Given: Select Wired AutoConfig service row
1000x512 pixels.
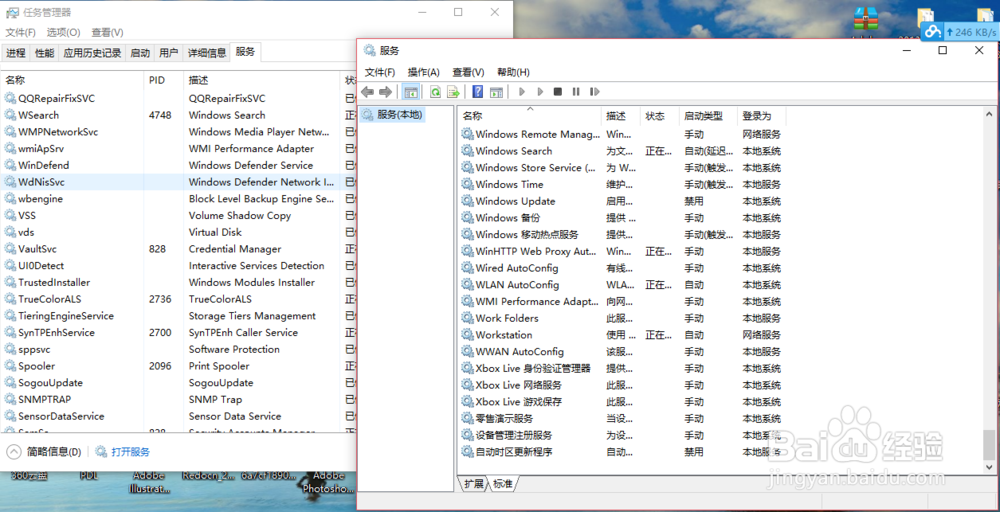Looking at the screenshot, I should click(x=622, y=268).
